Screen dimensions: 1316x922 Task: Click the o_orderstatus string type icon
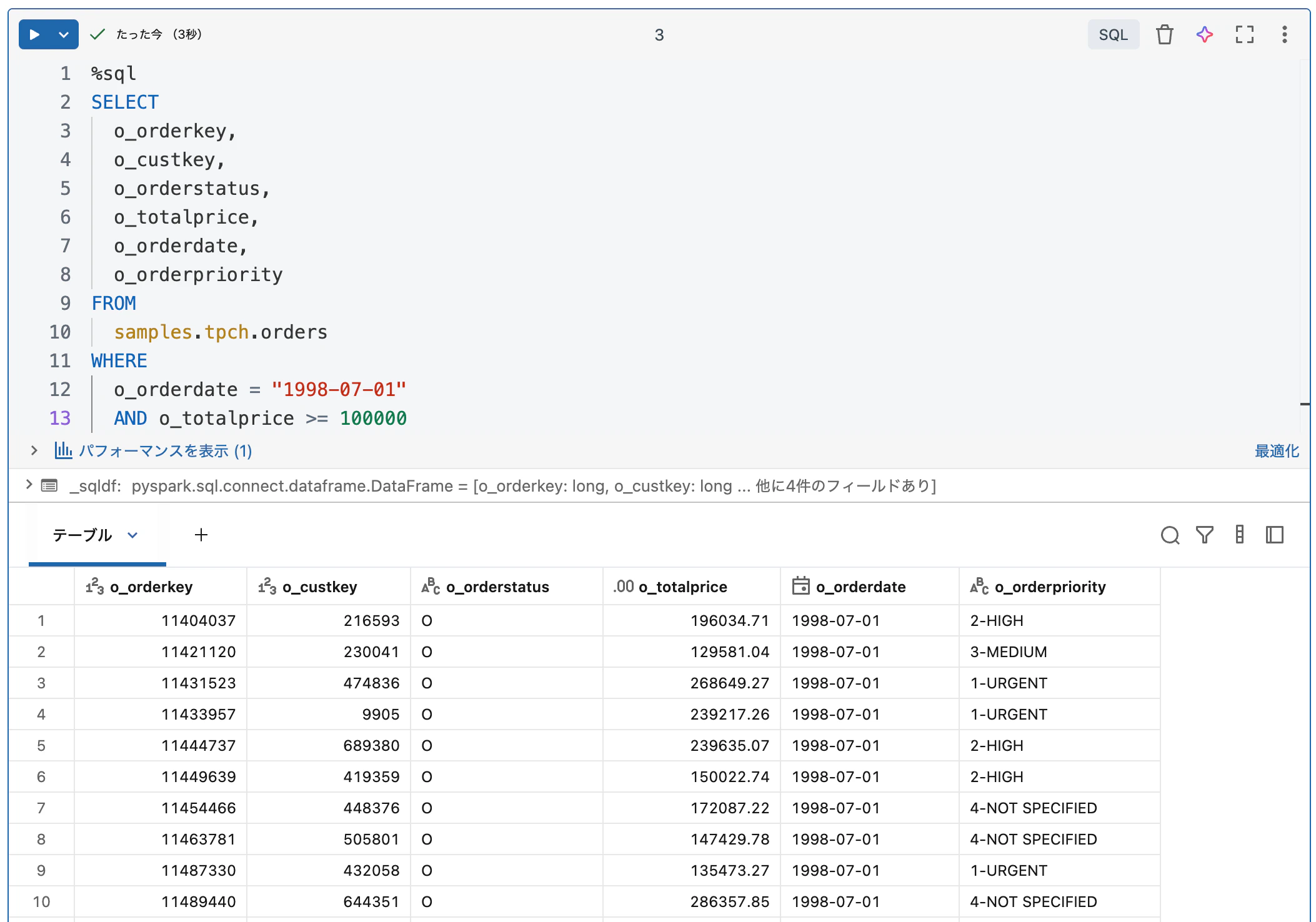(x=431, y=586)
